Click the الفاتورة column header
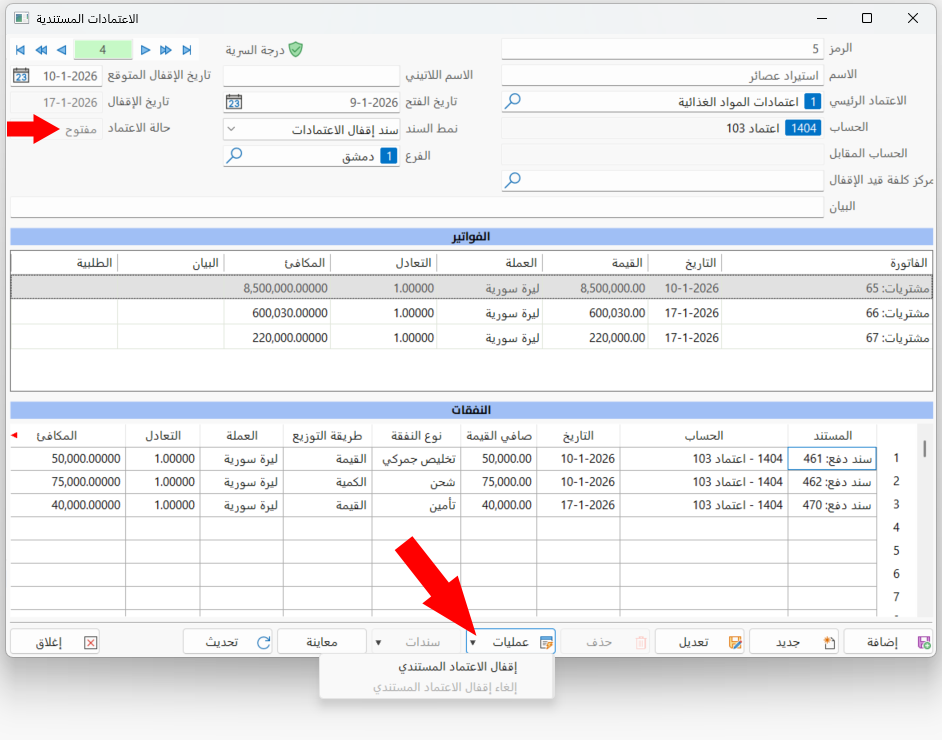This screenshot has height=740, width=942. tap(827, 263)
